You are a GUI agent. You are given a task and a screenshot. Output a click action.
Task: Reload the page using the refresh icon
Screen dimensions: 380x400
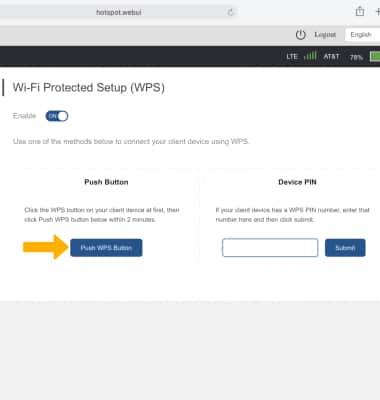[x=230, y=13]
